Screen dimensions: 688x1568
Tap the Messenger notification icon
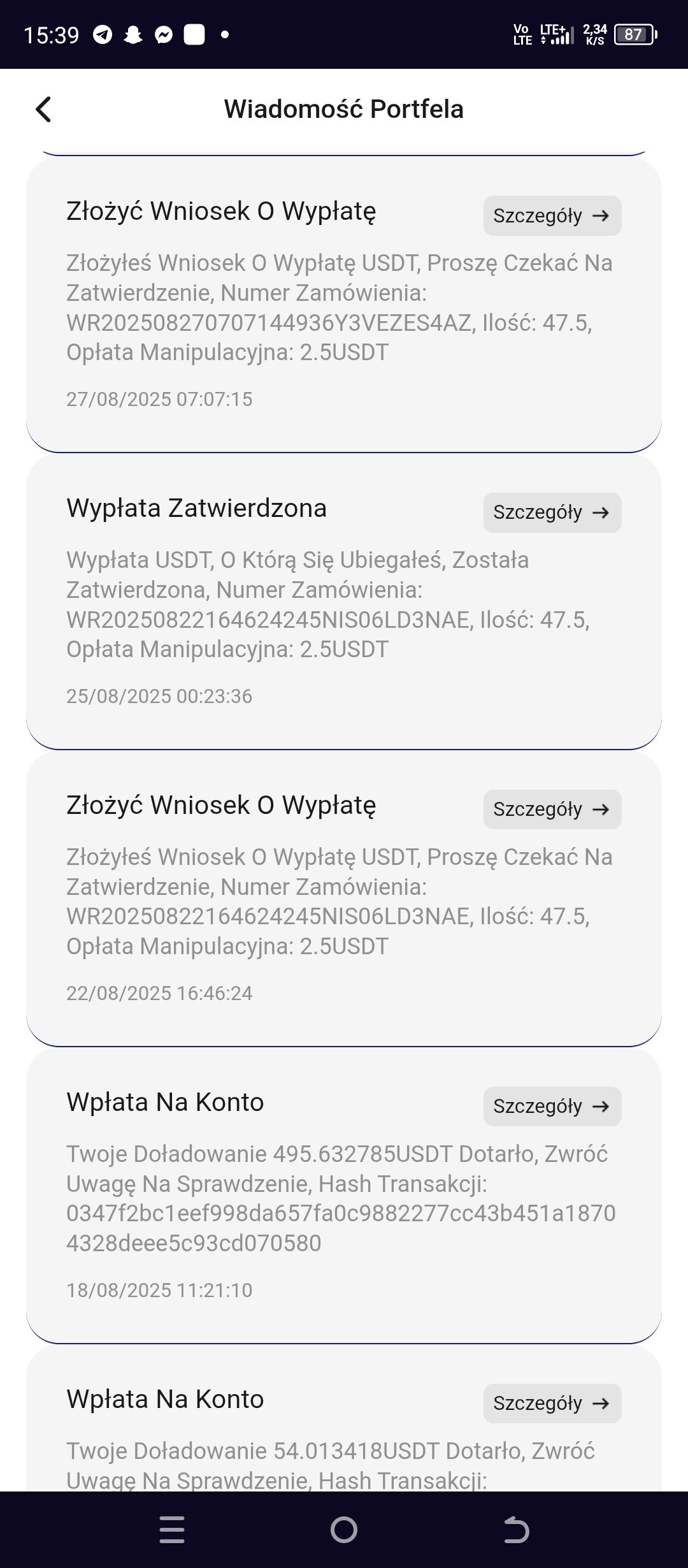[x=164, y=35]
